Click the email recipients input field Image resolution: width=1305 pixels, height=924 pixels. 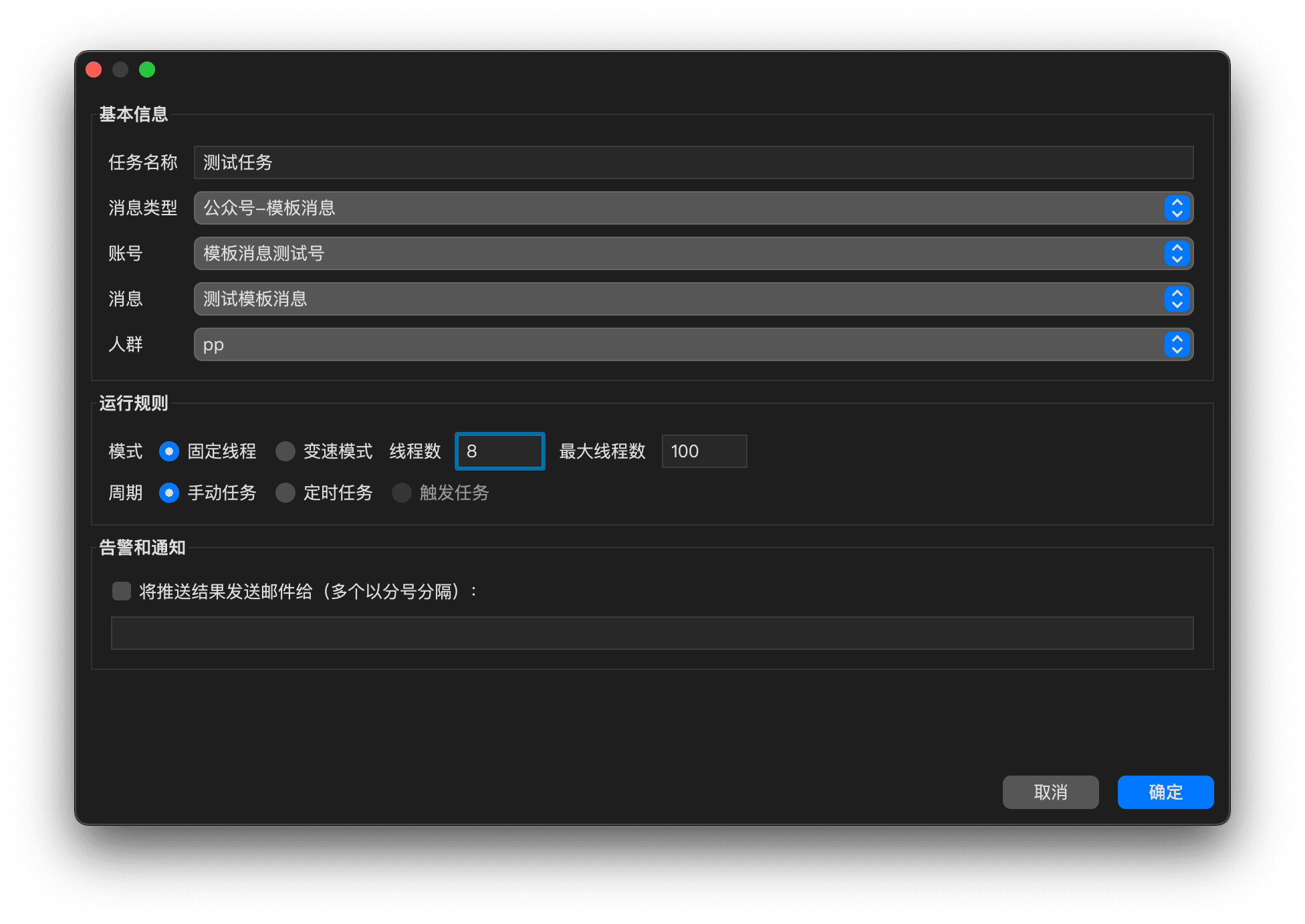(x=652, y=633)
